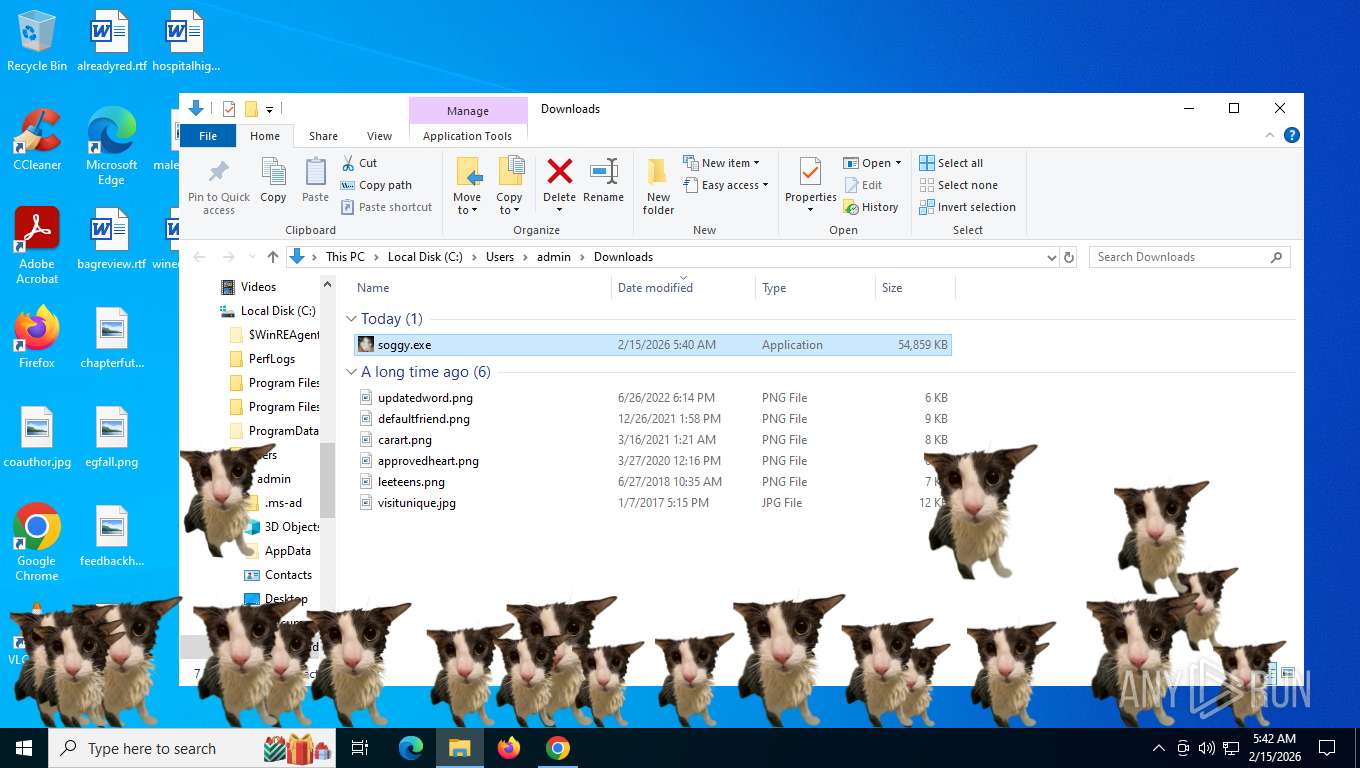Open Adobe Acrobat desktop icon

pos(37,245)
